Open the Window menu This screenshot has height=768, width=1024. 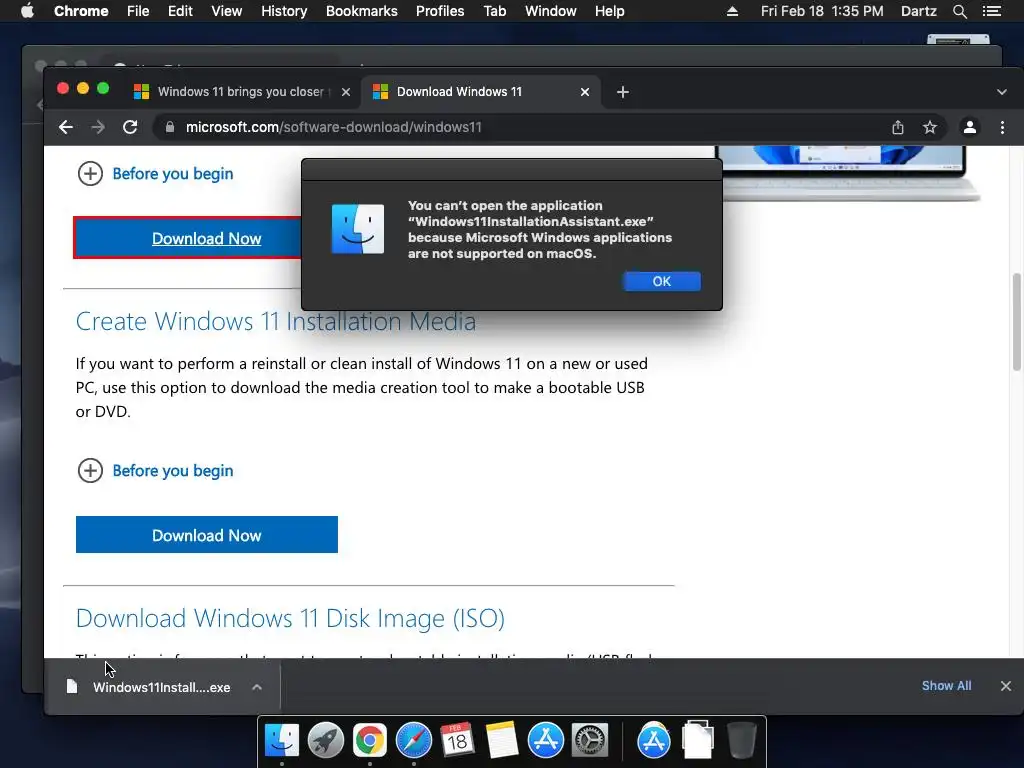click(x=551, y=11)
